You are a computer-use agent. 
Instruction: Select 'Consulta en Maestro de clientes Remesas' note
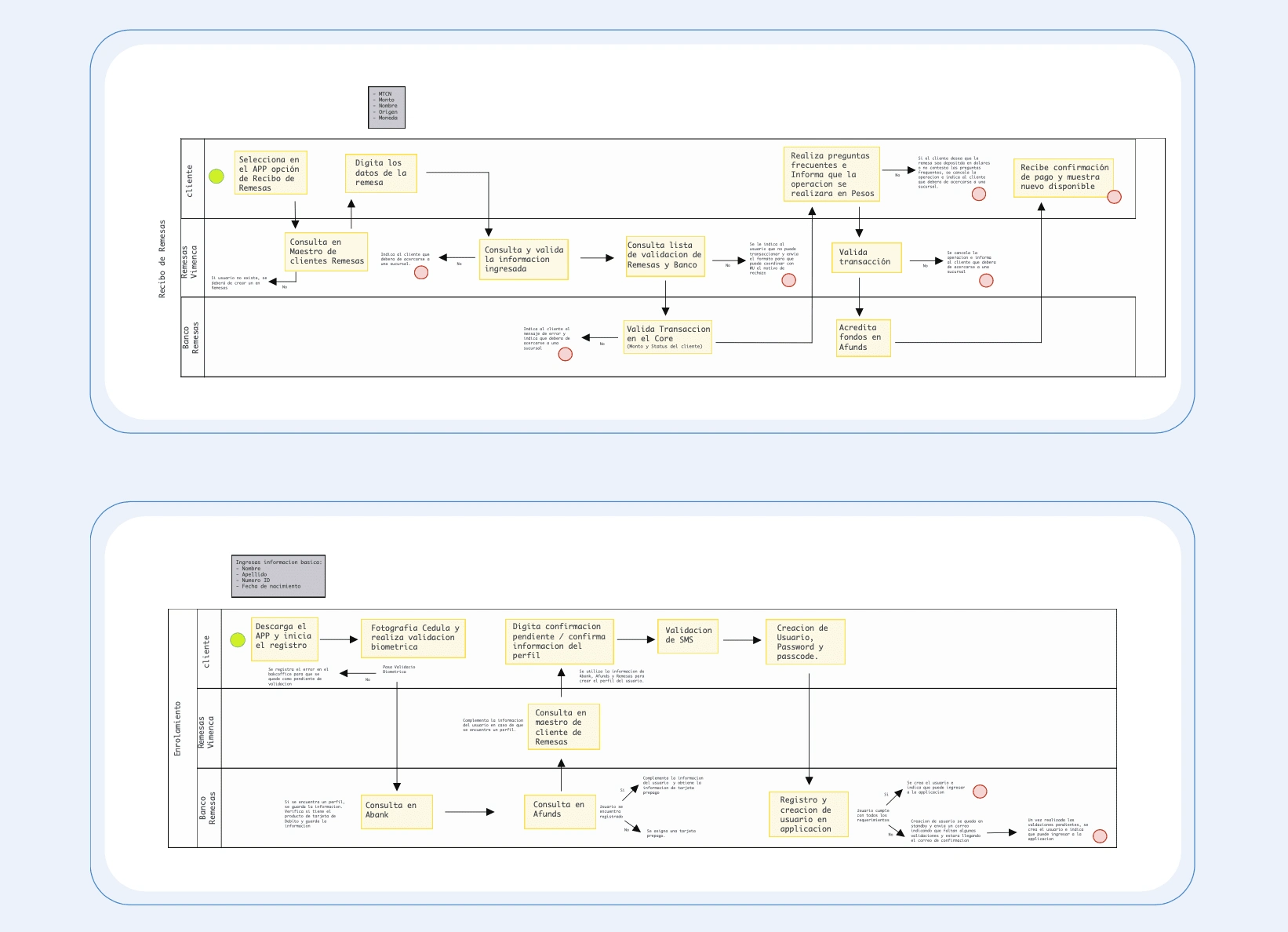pyautogui.click(x=326, y=252)
